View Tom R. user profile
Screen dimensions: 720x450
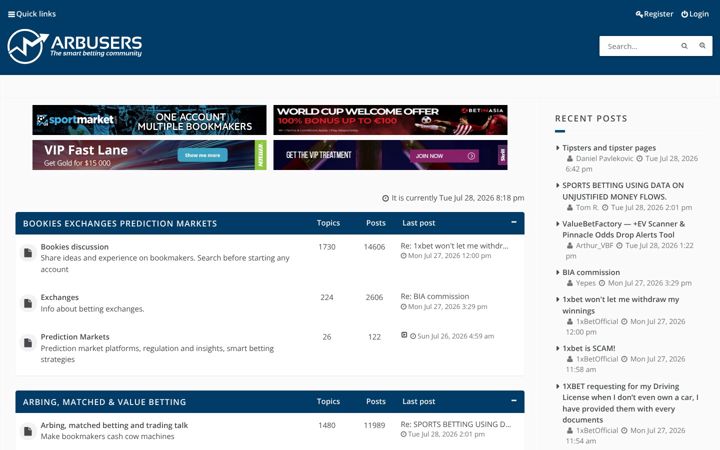(x=587, y=208)
